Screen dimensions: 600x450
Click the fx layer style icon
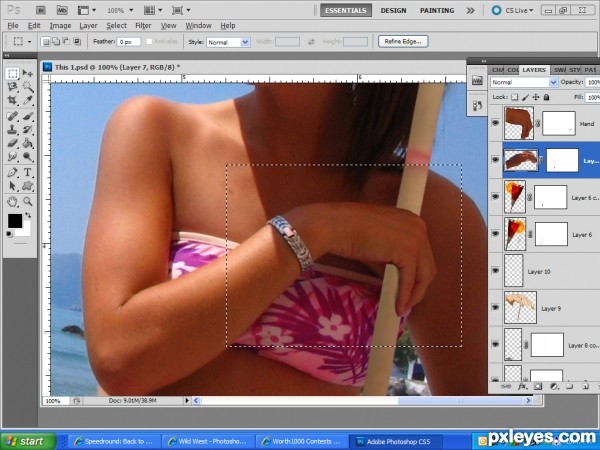[x=522, y=387]
